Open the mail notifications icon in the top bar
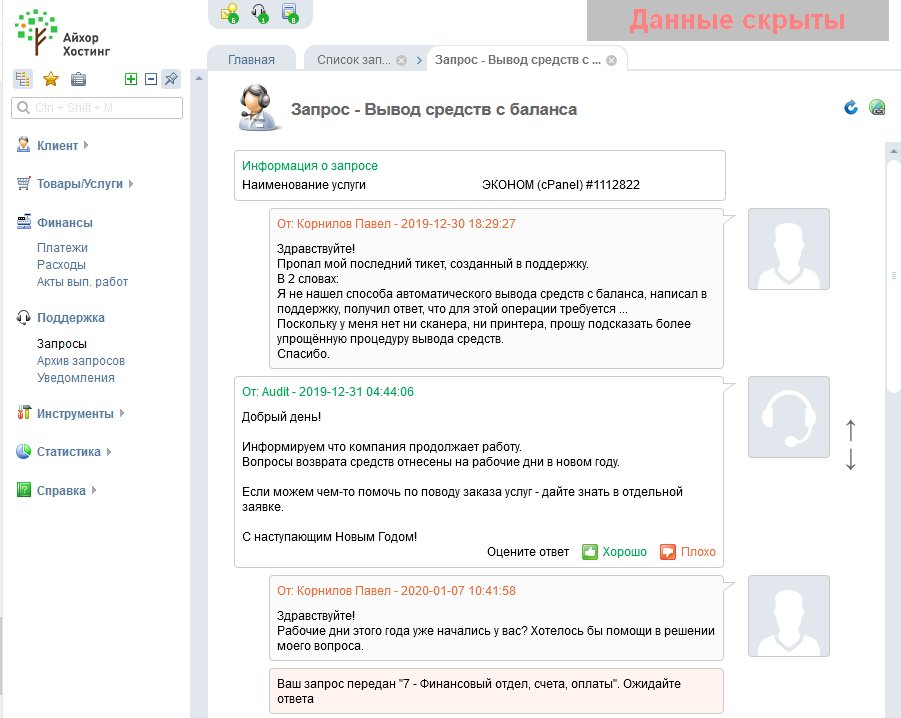This screenshot has width=901, height=718. click(x=229, y=13)
